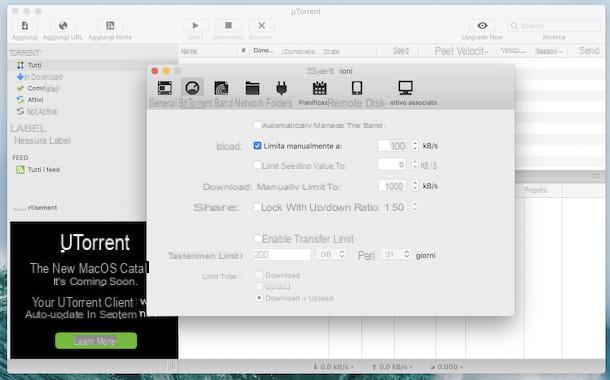This screenshot has width=610, height=380.
Task: Sort by the Send column header
Action: tap(589, 51)
